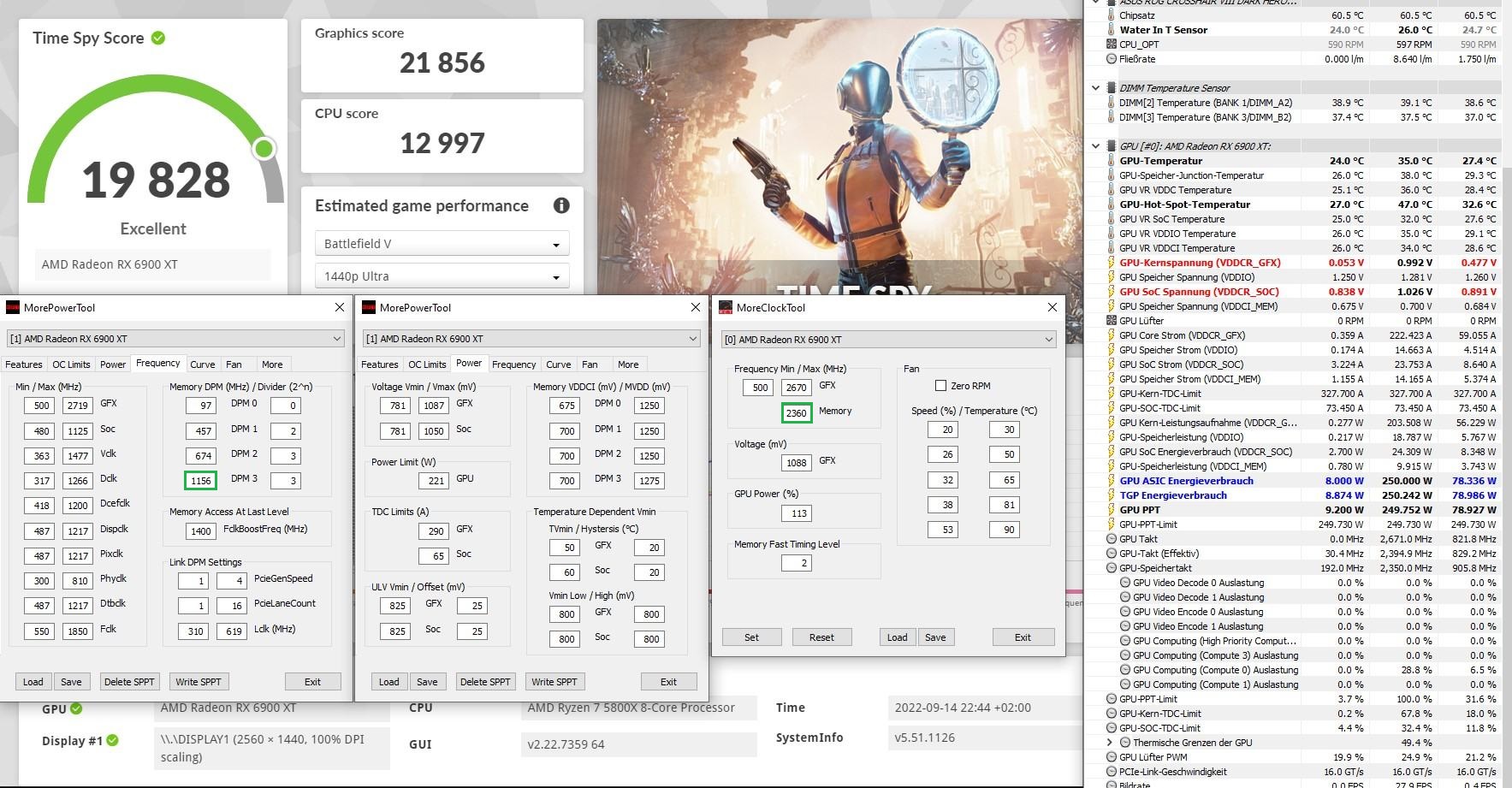The height and width of the screenshot is (788, 1512).
Task: Click the thermometer icon for Water In T Sensor
Action: [1112, 30]
